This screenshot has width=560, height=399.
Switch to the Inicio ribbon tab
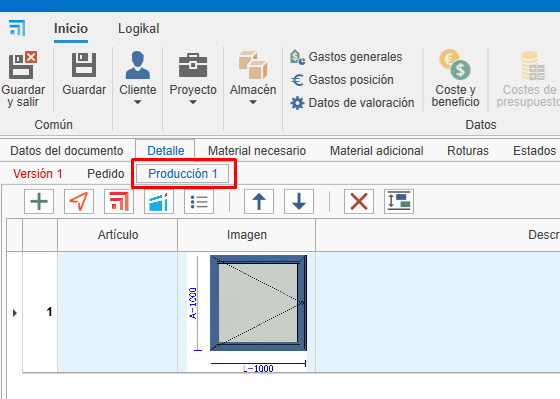click(71, 29)
